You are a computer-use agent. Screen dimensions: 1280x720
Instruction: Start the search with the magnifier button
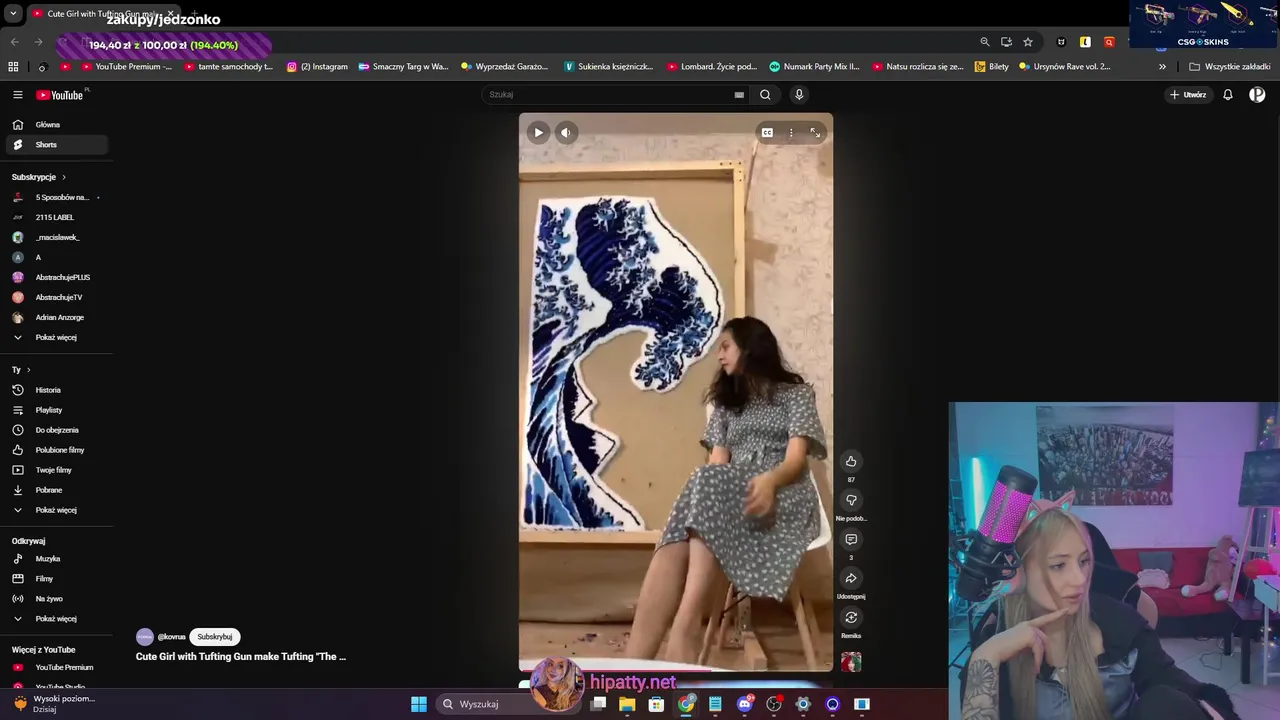[765, 95]
